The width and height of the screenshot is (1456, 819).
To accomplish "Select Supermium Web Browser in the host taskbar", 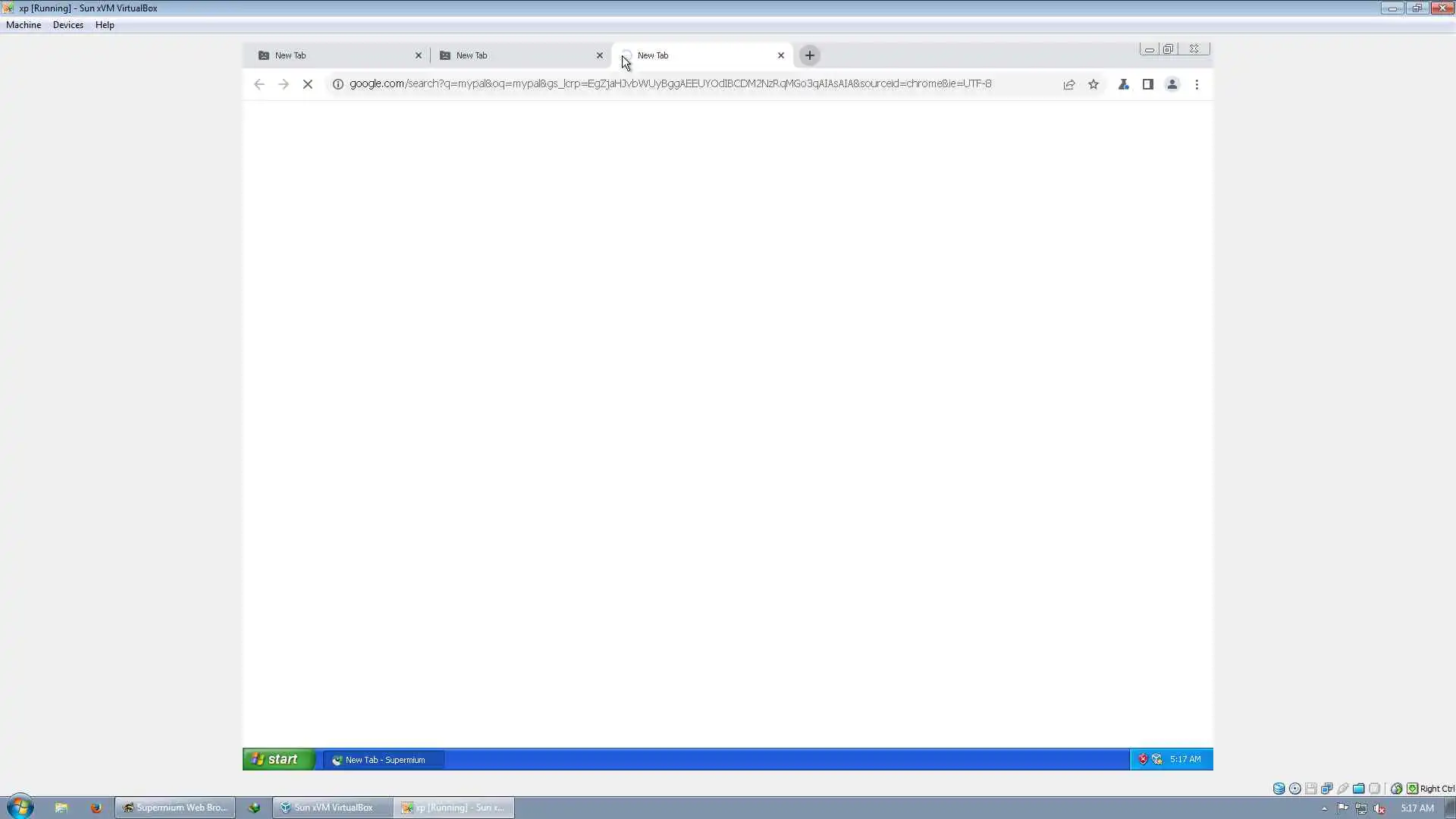I will 175,808.
